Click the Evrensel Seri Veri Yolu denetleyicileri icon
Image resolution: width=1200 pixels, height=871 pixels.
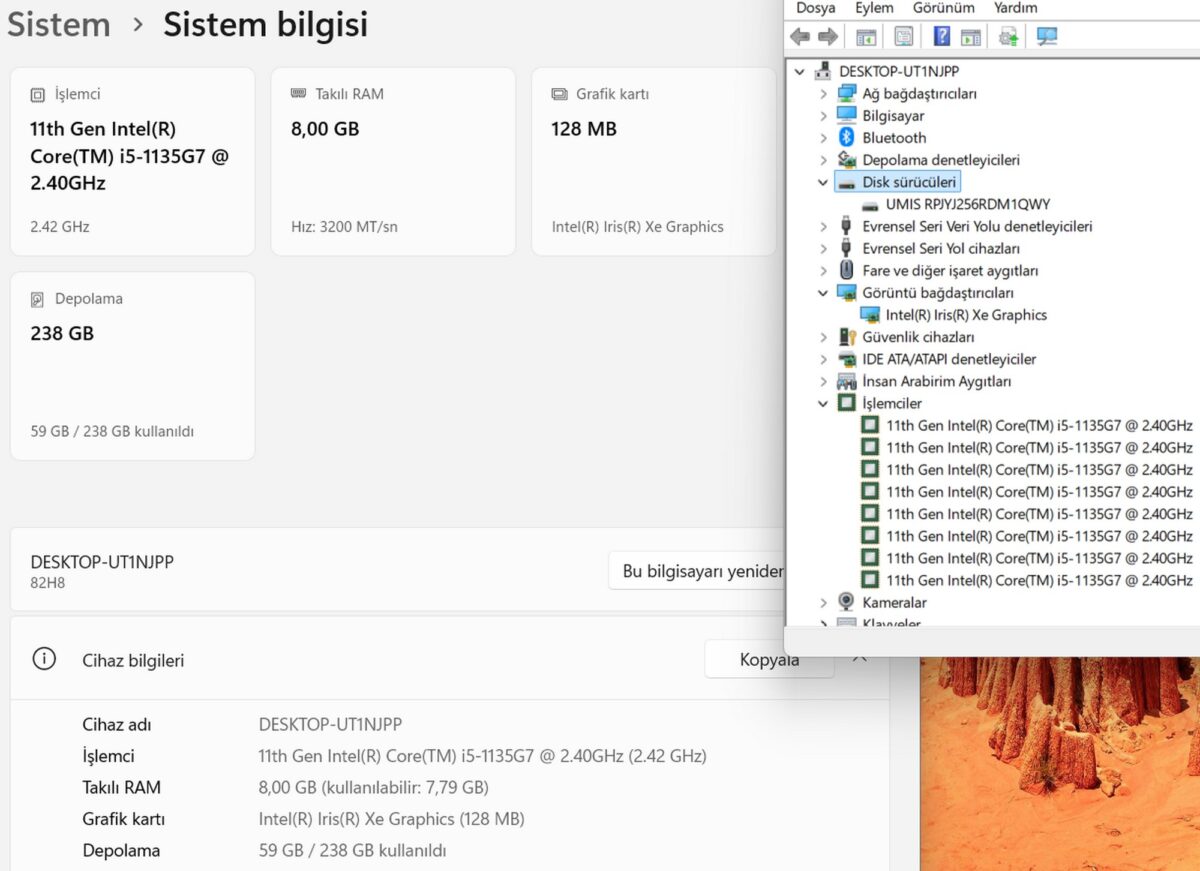click(847, 226)
